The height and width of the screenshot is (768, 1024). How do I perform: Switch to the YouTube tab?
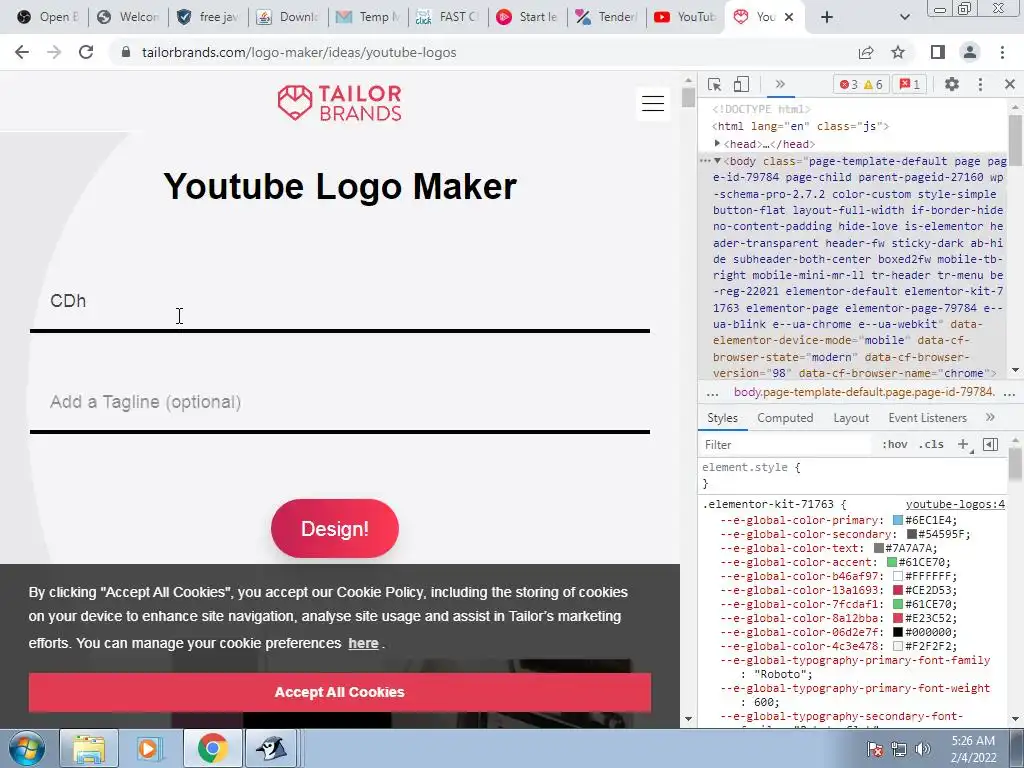[684, 17]
